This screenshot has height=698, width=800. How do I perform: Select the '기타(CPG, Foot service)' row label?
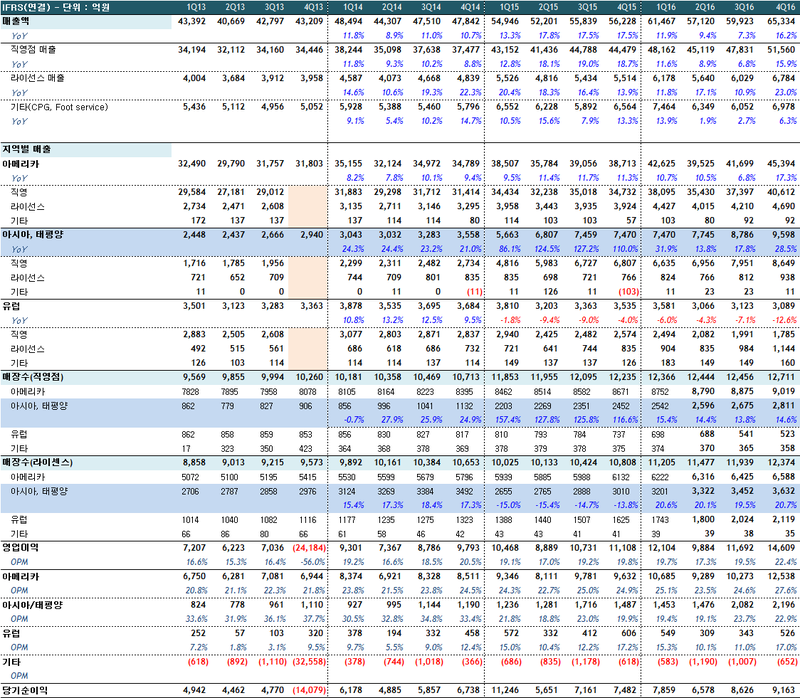pyautogui.click(x=59, y=107)
